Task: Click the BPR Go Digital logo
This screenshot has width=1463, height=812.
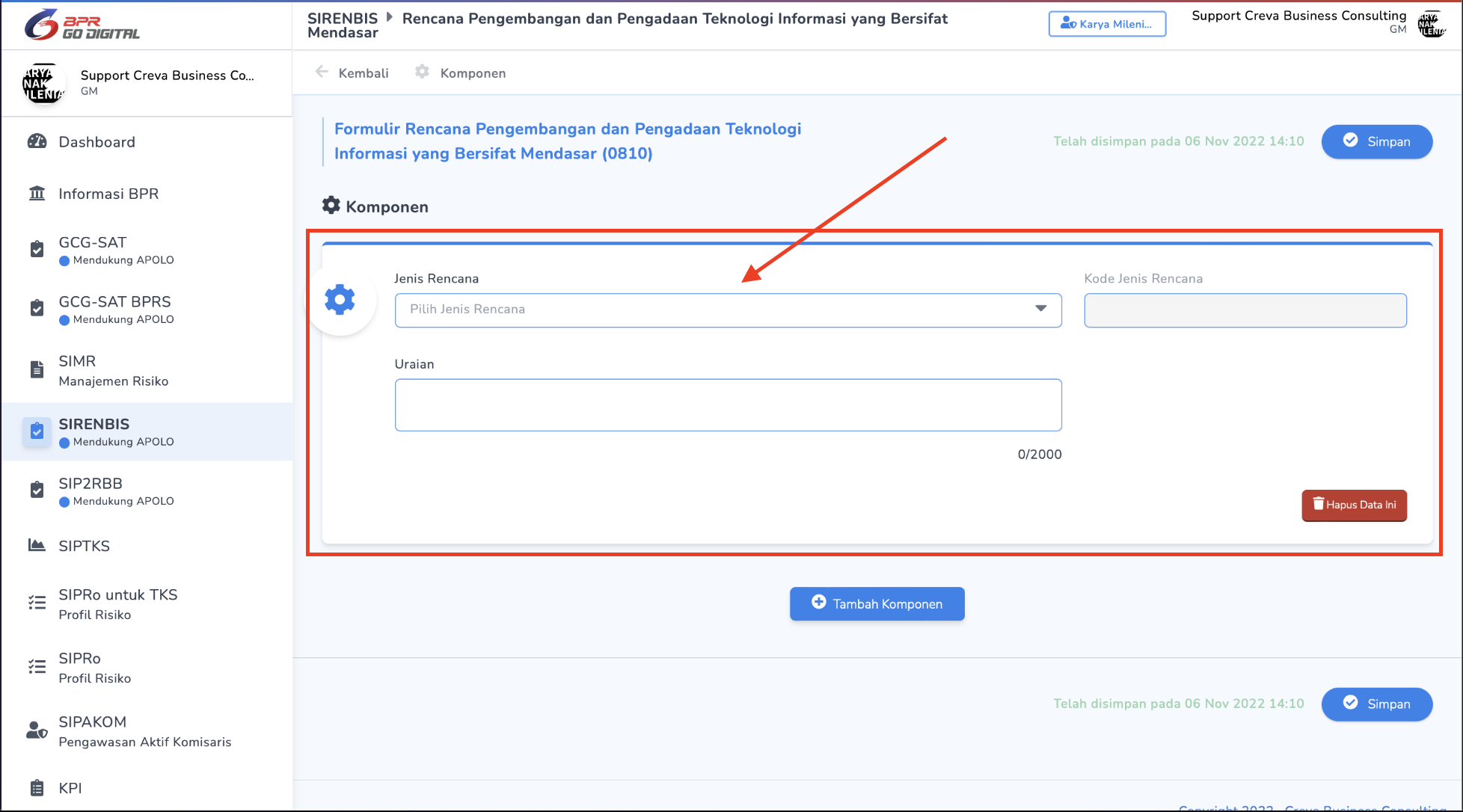Action: click(82, 25)
